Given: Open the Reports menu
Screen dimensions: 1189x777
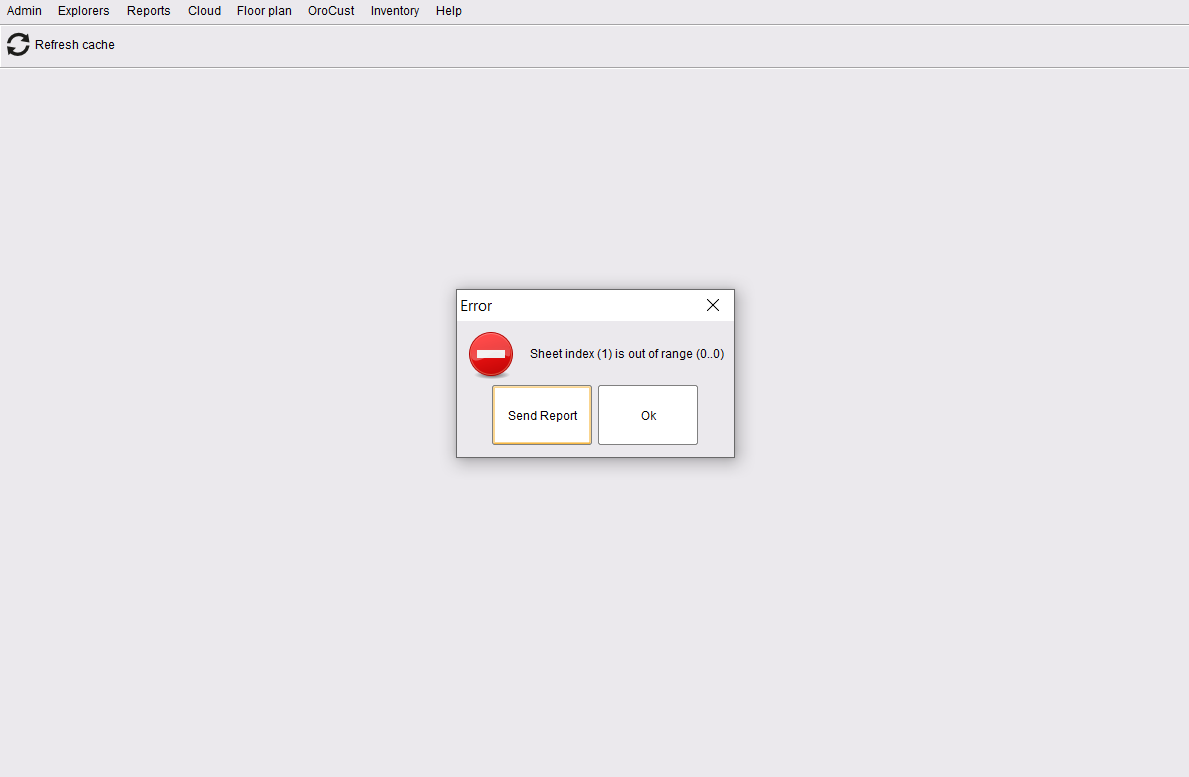Looking at the screenshot, I should tap(149, 11).
